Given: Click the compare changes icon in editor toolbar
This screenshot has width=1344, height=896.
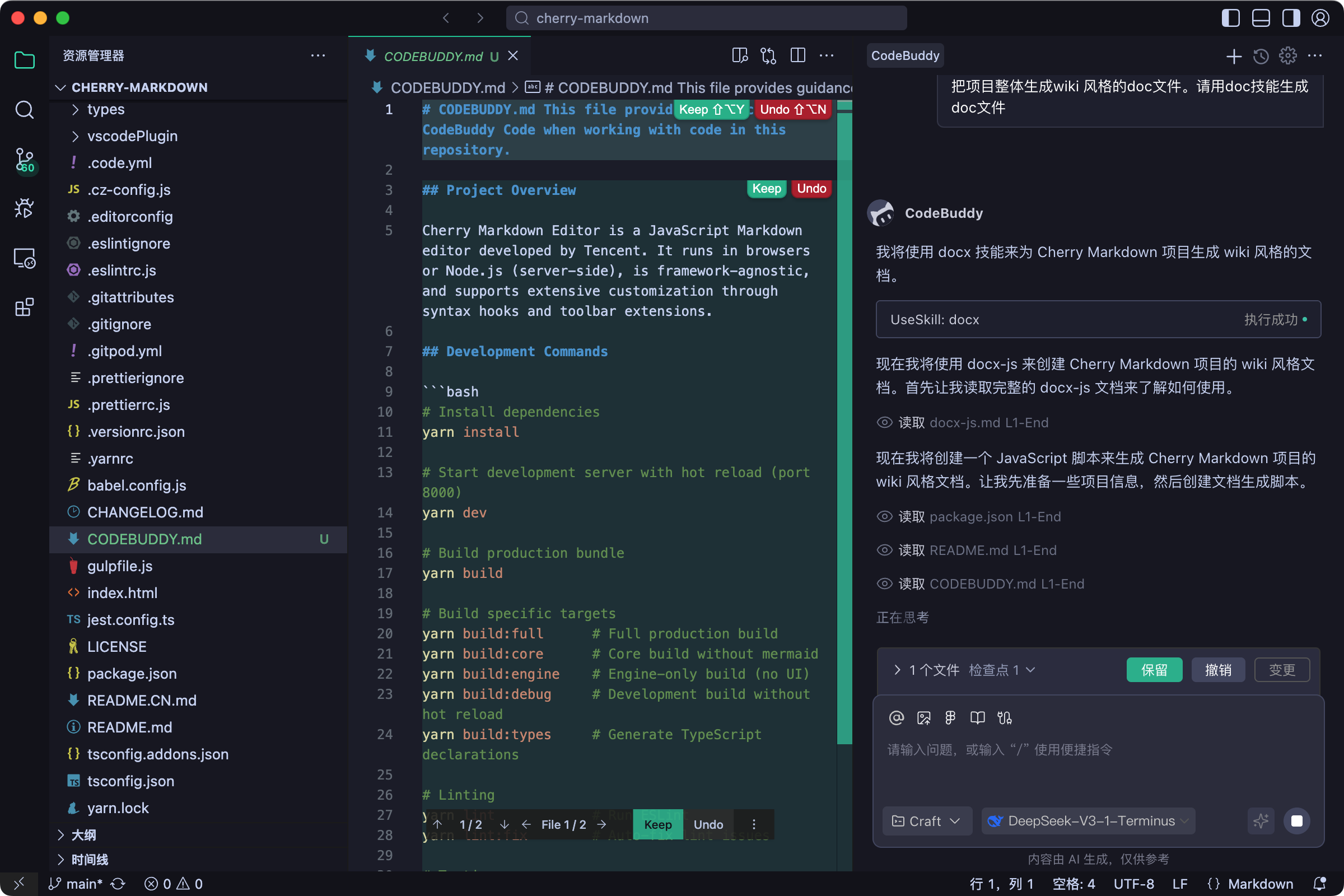Looking at the screenshot, I should pyautogui.click(x=768, y=55).
